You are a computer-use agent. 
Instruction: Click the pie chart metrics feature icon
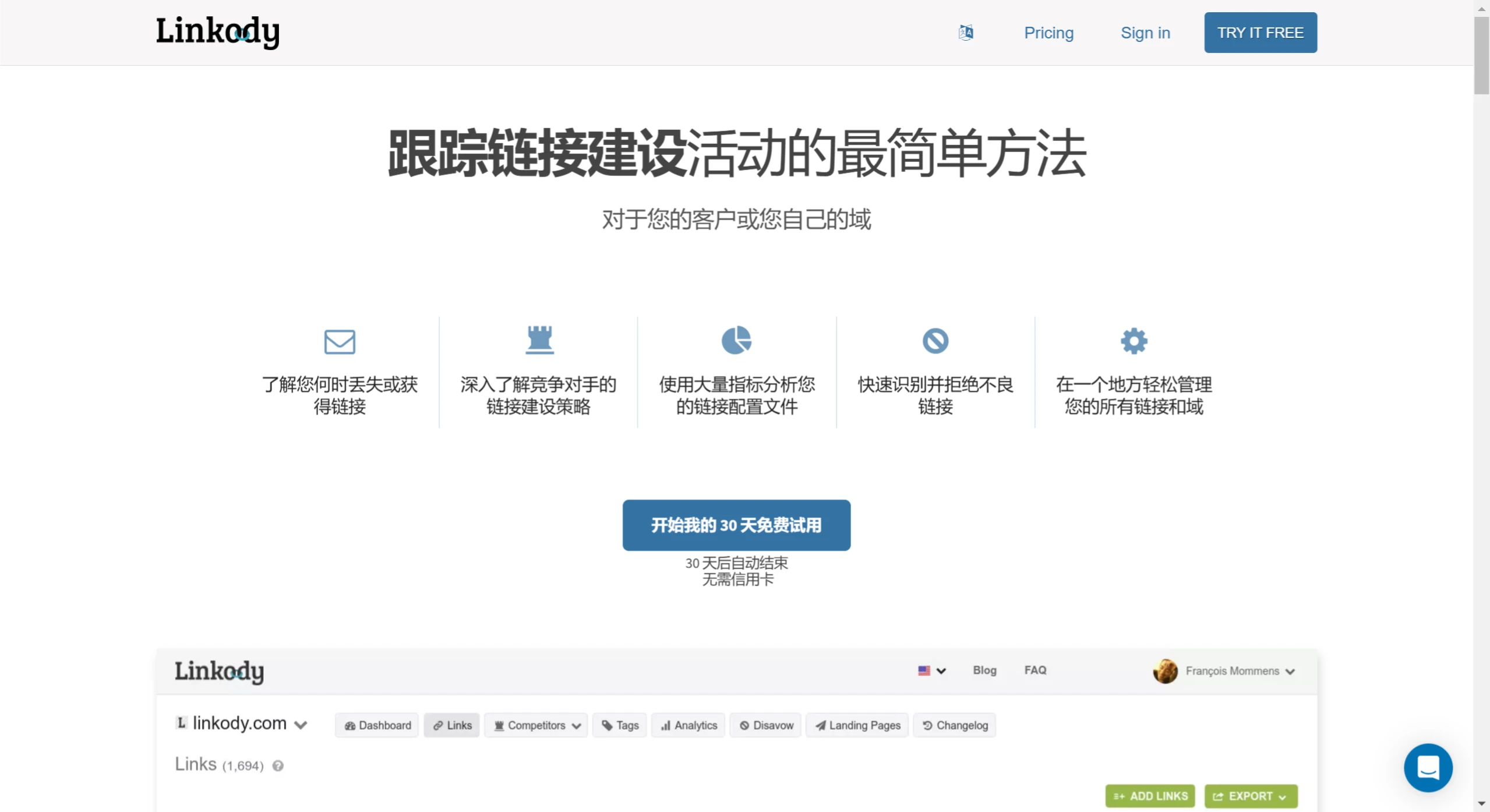(x=736, y=341)
